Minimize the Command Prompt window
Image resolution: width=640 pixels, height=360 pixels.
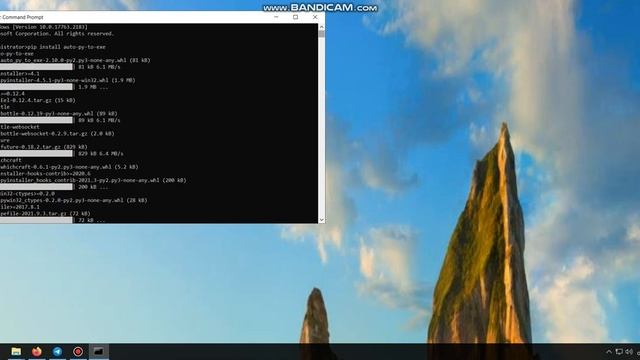pos(276,17)
